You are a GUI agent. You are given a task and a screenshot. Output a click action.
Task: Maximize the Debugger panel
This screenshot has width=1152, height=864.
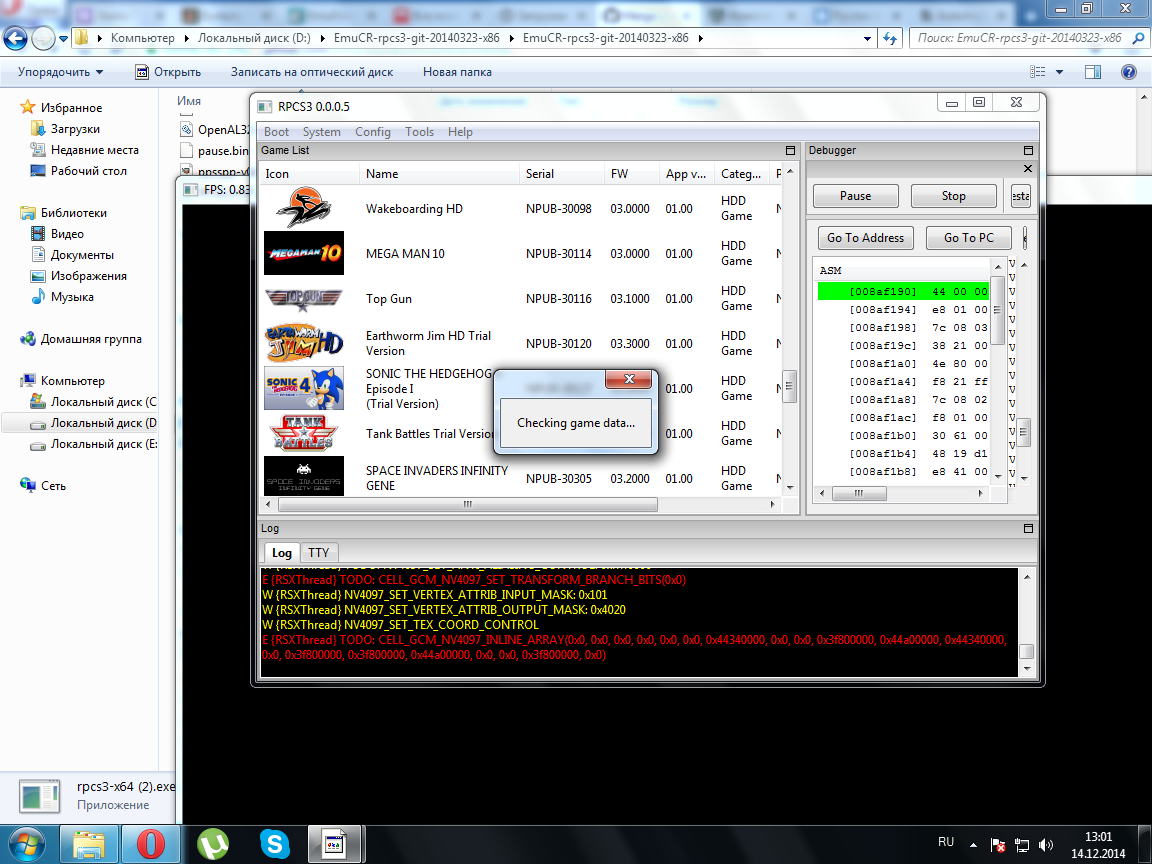point(1028,150)
